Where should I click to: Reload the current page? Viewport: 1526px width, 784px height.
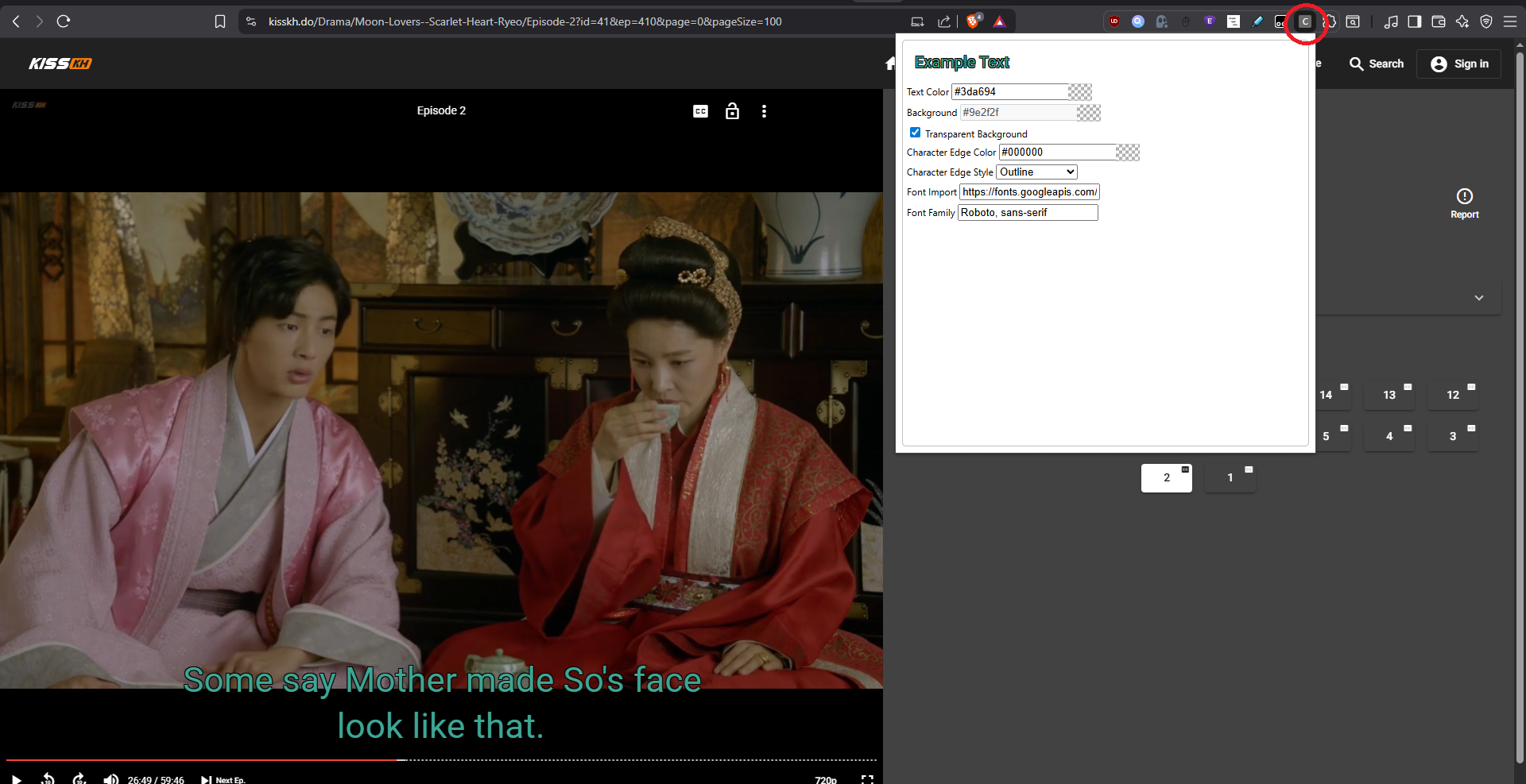[x=64, y=21]
